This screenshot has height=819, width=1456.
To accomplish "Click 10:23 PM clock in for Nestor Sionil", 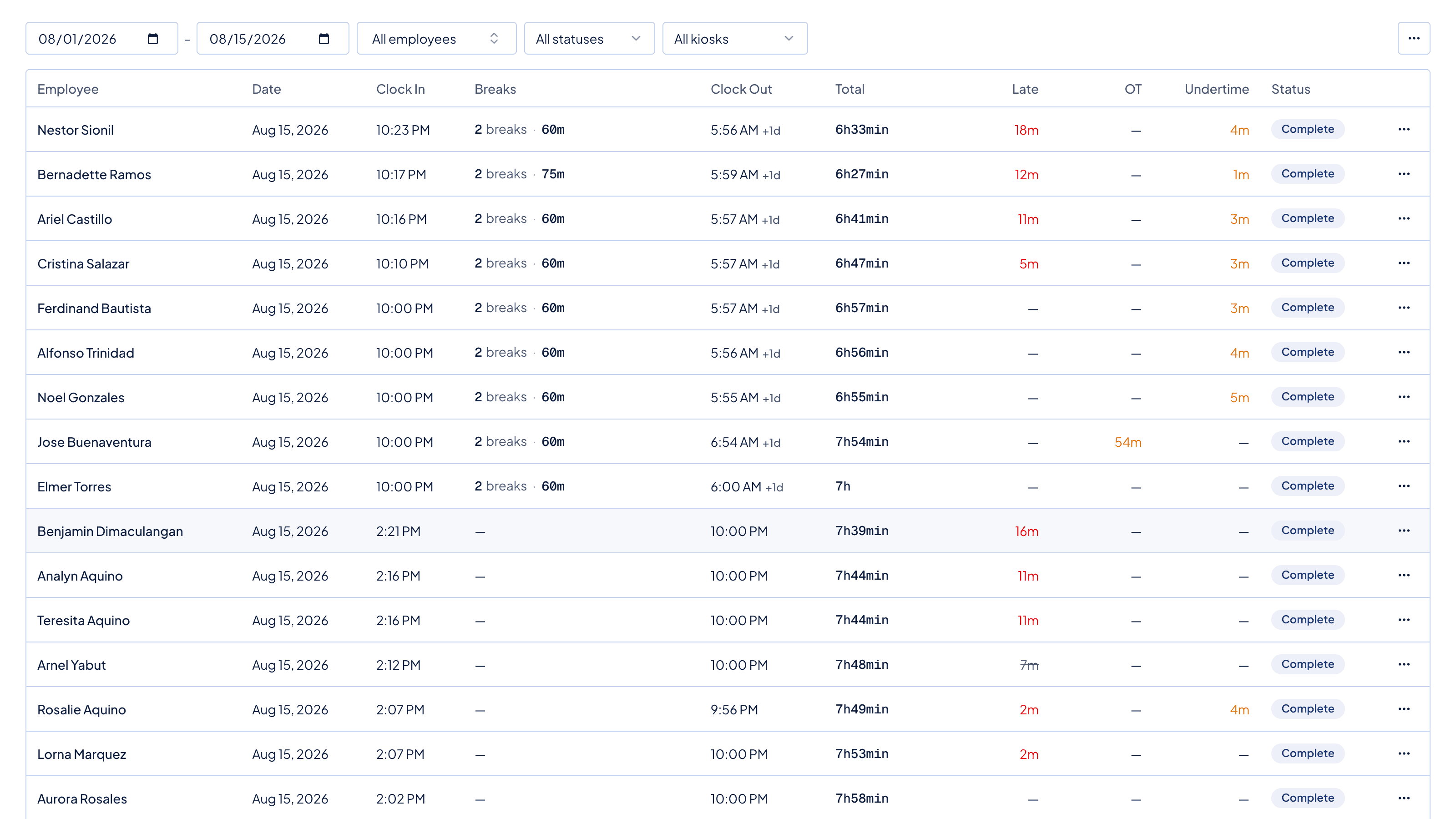I will (403, 130).
